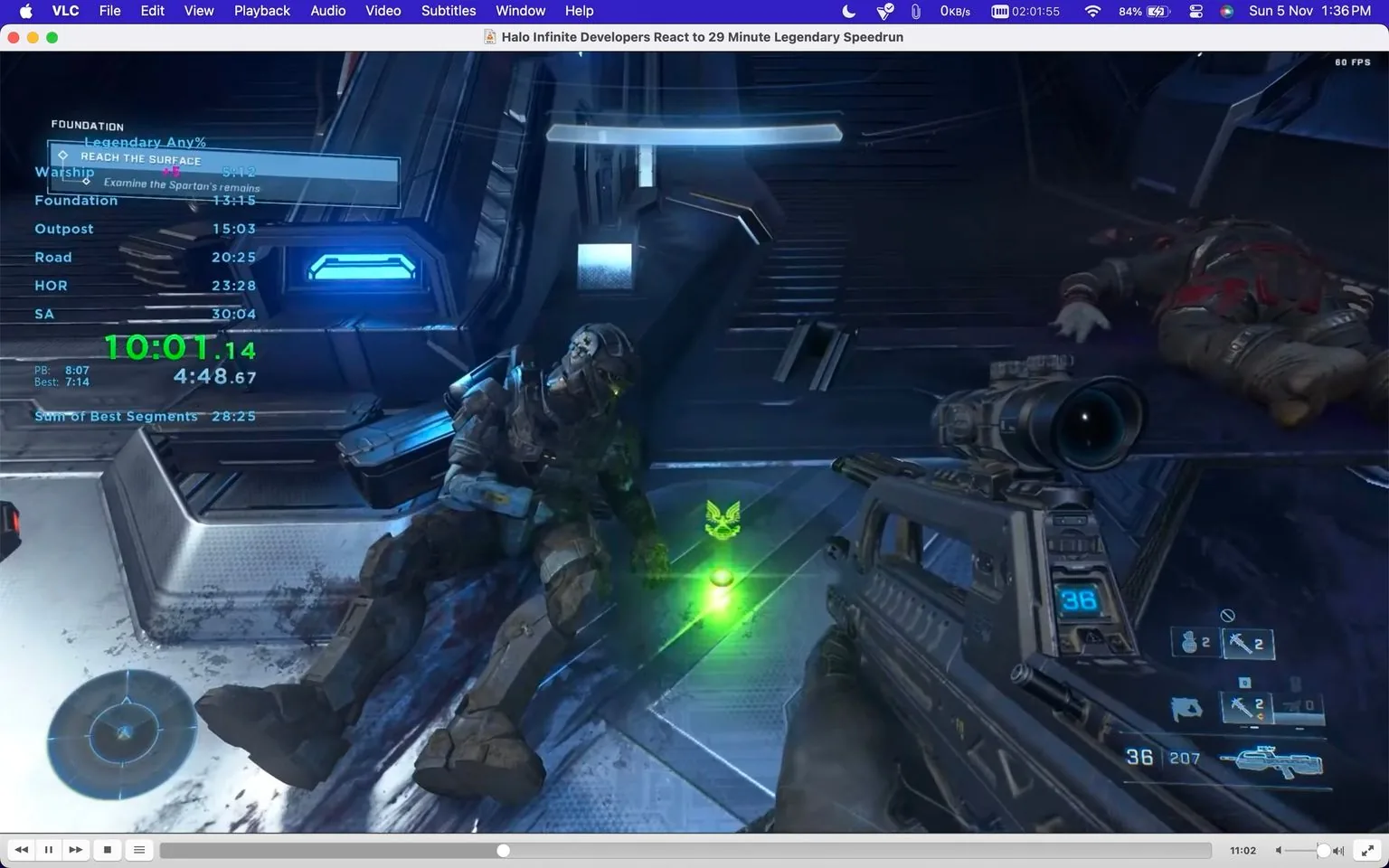Toggle Wi-Fi from the status bar

pyautogui.click(x=1092, y=12)
